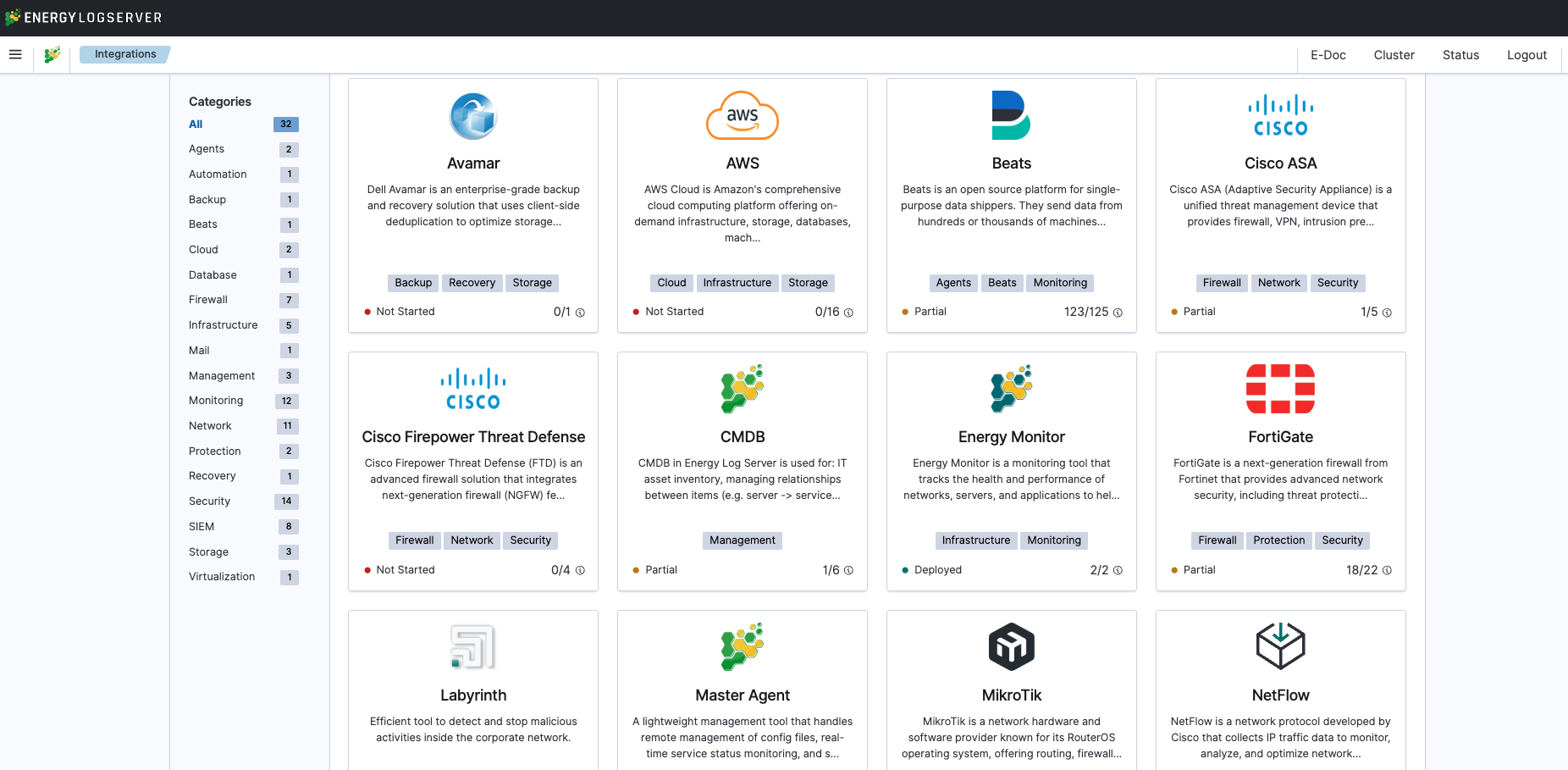The width and height of the screenshot is (1568, 770).
Task: Show info icon next to Cisco ASA 1/5
Action: (x=1387, y=313)
